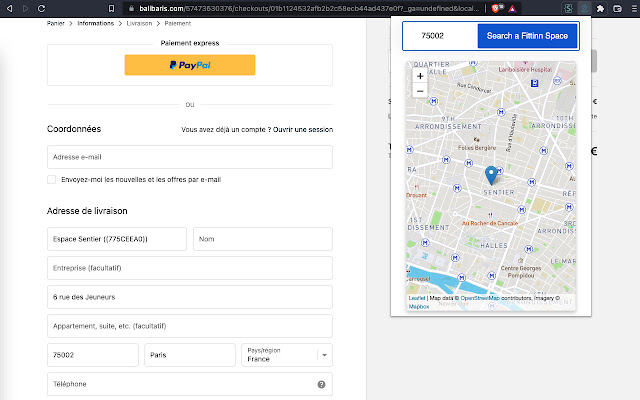
Task: Zoom in on the map with plus
Action: point(420,76)
